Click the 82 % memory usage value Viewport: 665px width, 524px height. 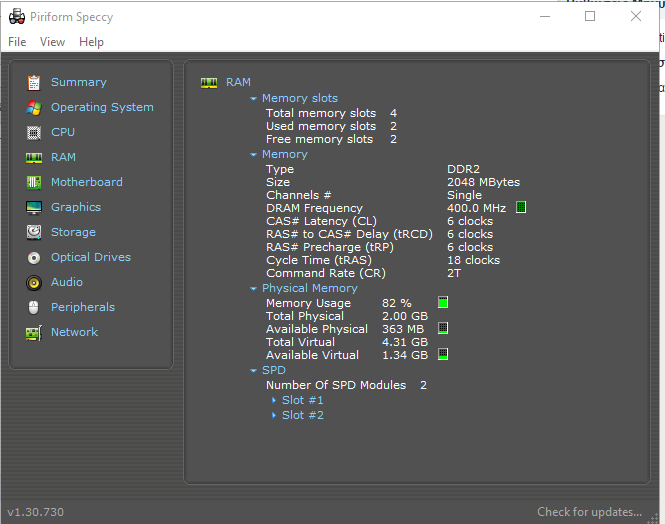397,303
